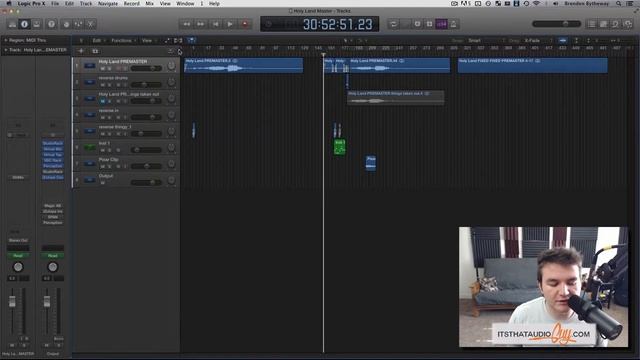Click left channel strip pan knob

click(x=18, y=267)
